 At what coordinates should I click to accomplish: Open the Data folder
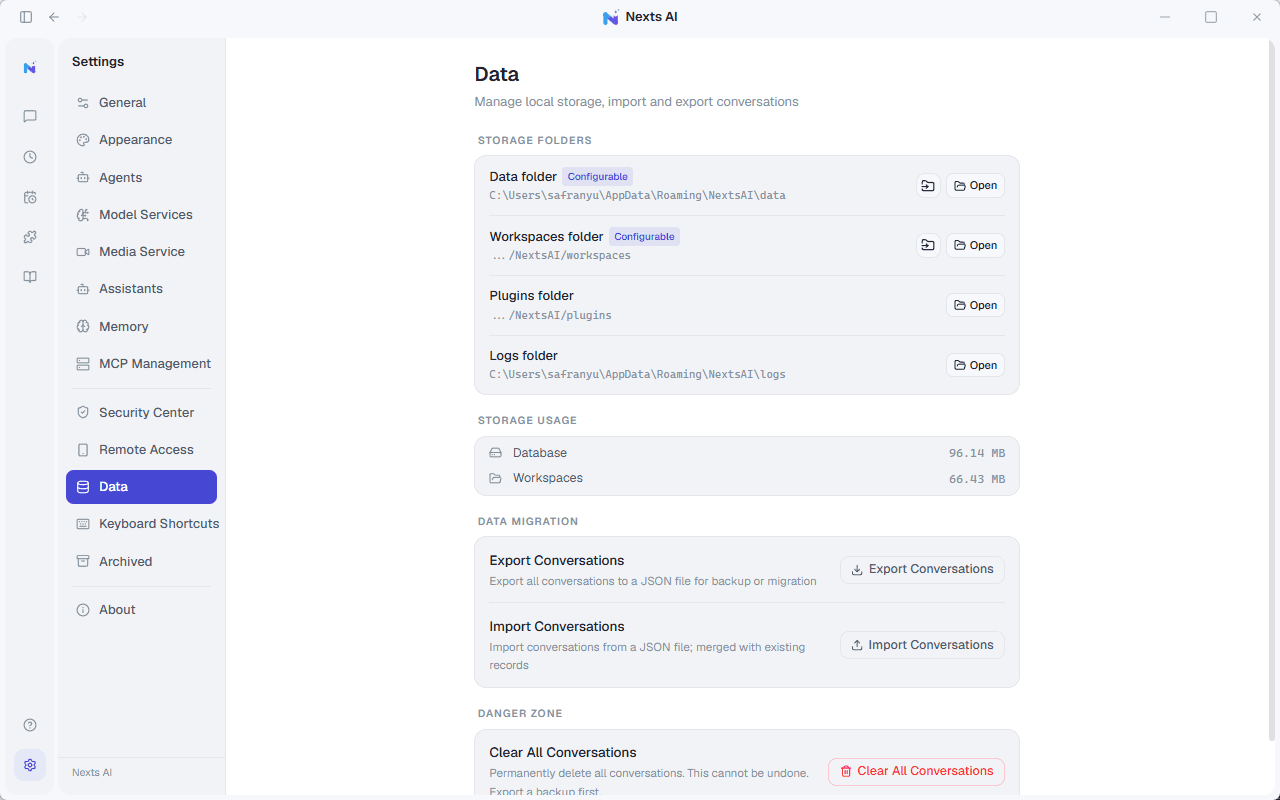tap(975, 186)
